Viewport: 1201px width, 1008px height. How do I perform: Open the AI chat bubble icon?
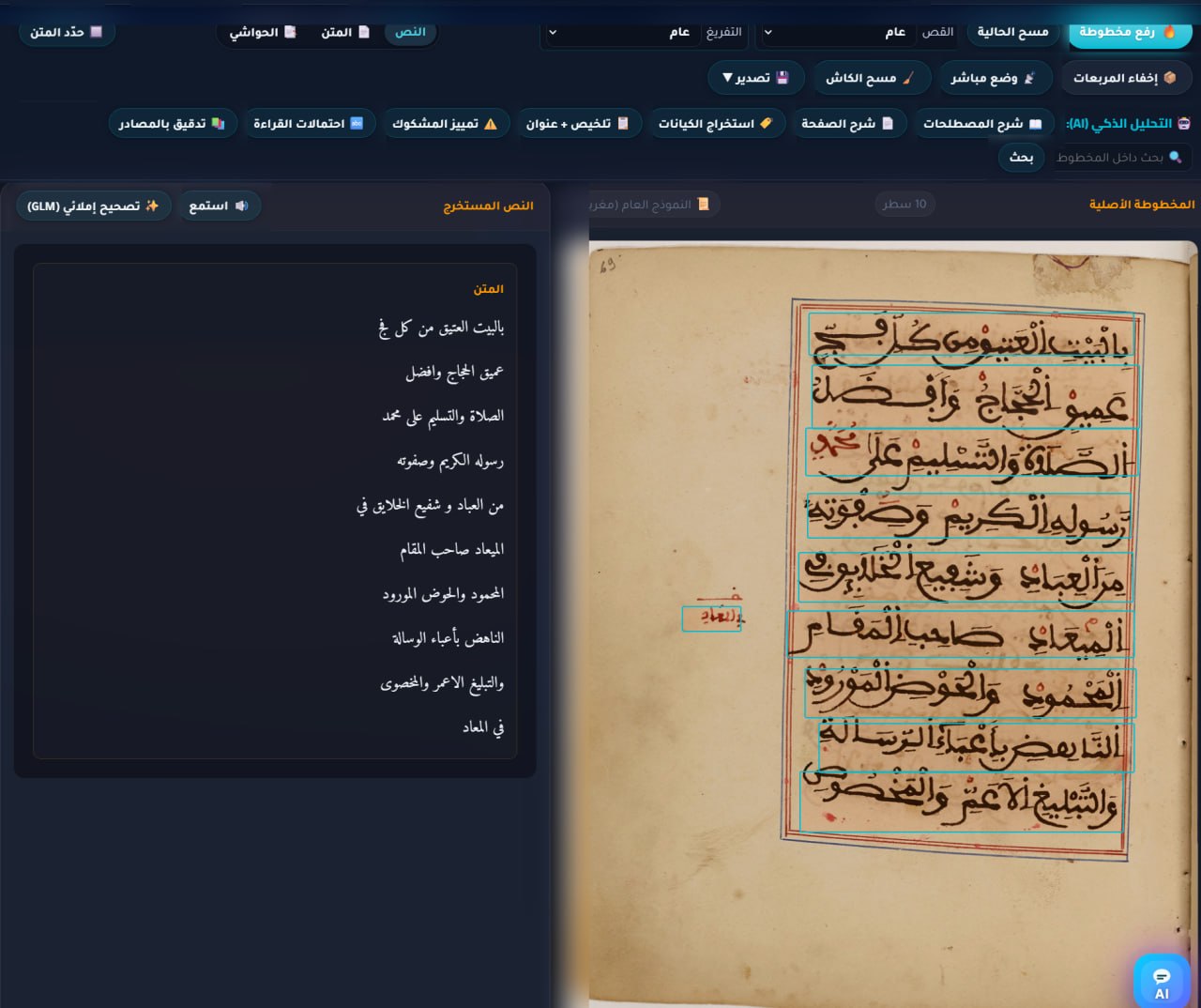pos(1162,984)
